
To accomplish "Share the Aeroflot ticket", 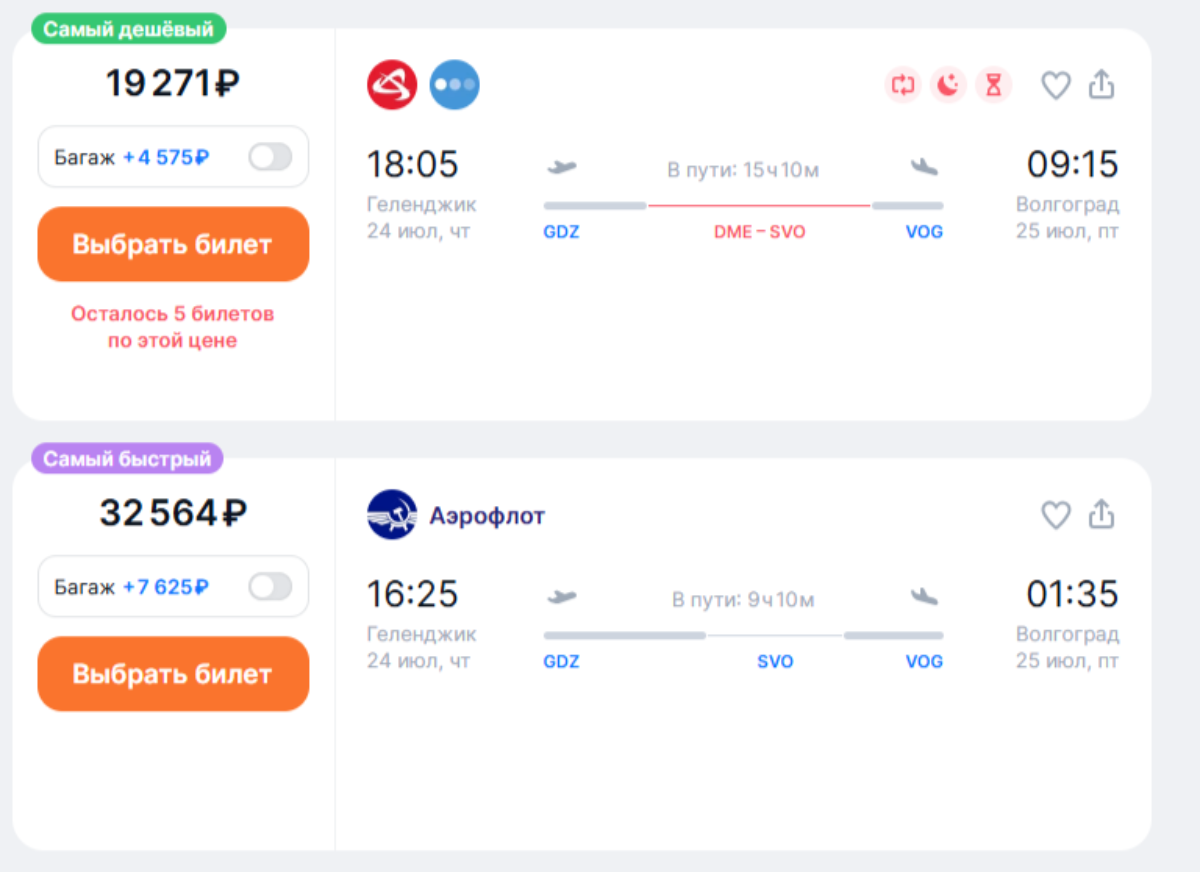I will [1101, 515].
